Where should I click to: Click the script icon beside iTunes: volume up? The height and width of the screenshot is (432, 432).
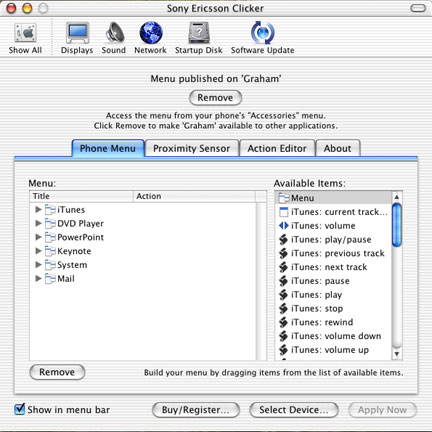(283, 350)
